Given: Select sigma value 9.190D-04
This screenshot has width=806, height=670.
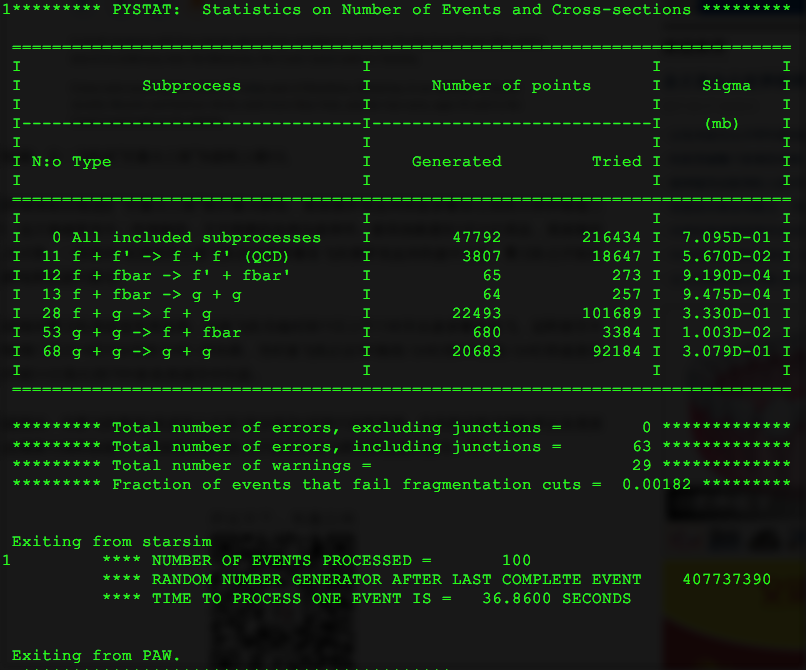Looking at the screenshot, I should [726, 276].
